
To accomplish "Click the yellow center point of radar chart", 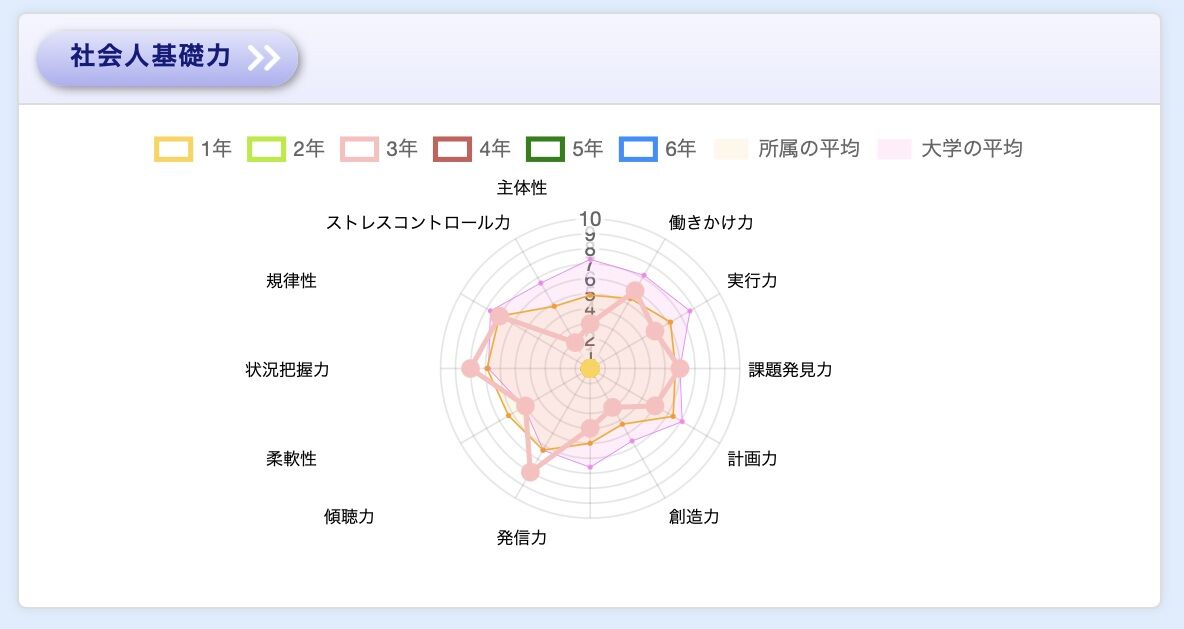I will (x=590, y=370).
